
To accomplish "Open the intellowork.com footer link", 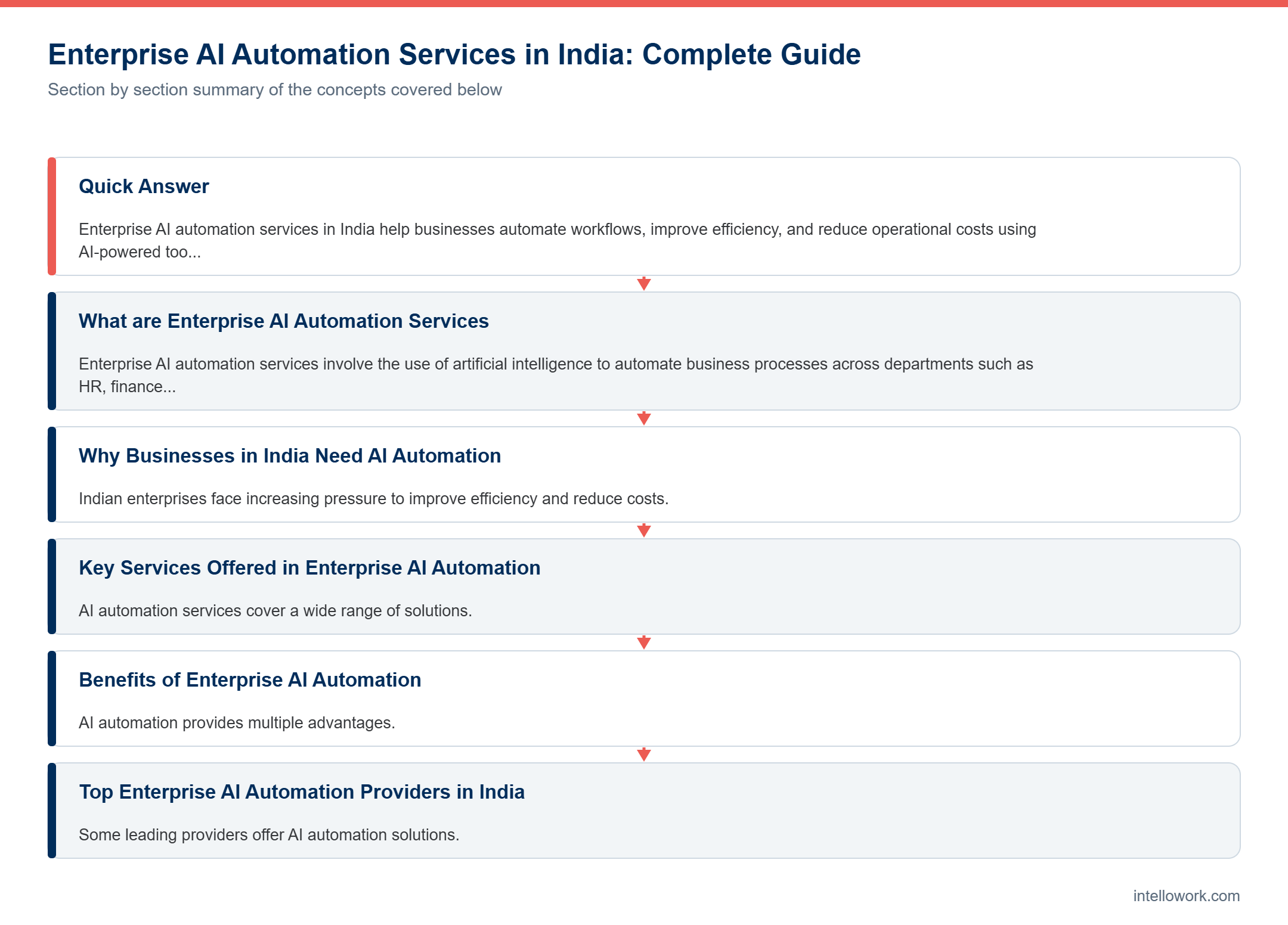I will pos(1186,896).
